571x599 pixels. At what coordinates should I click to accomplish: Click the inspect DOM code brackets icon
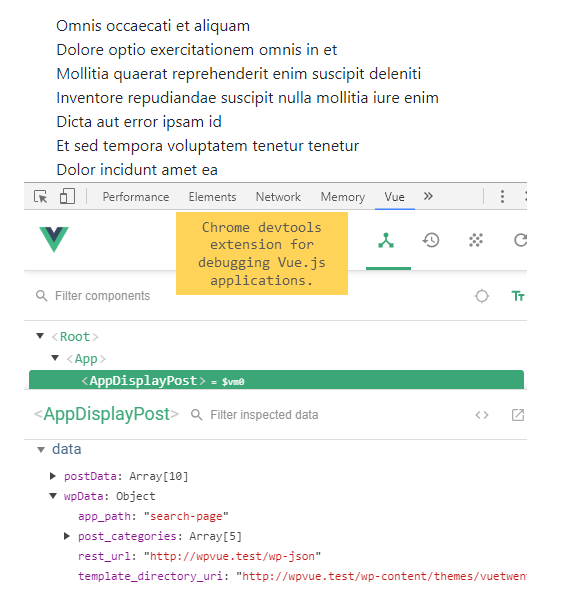[x=482, y=415]
